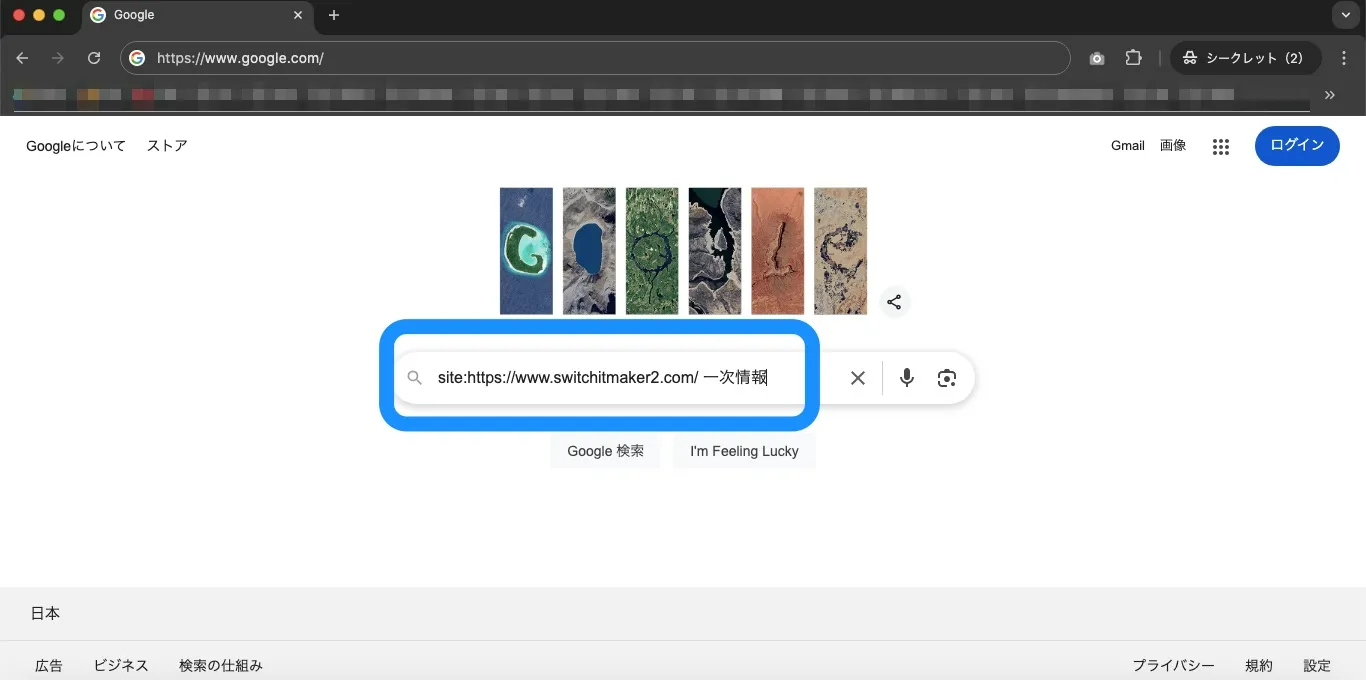Click the island G doodle image

(x=526, y=251)
